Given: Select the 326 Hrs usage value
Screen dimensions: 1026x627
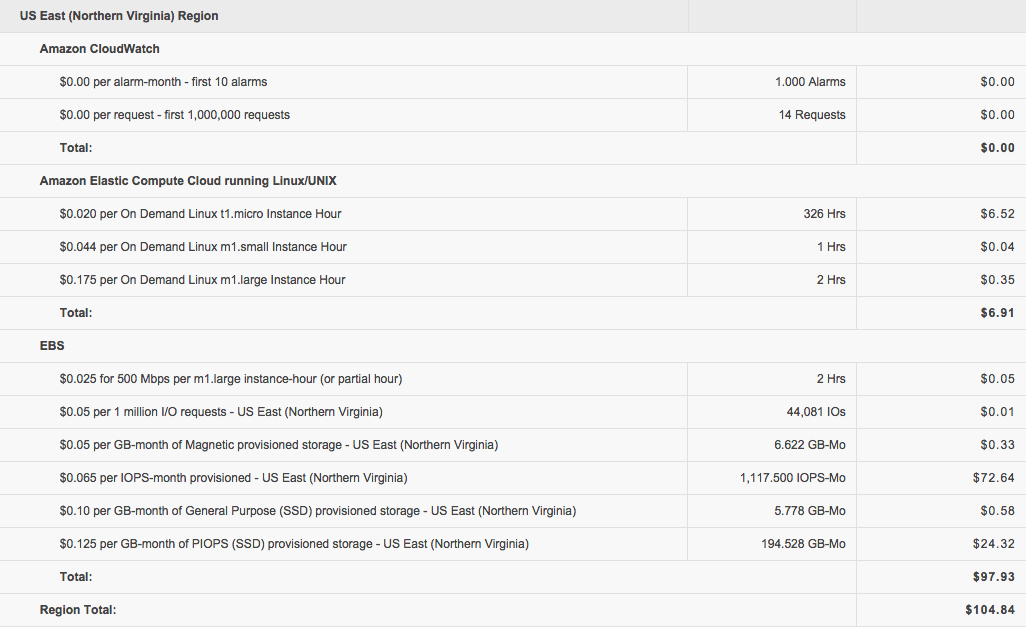Looking at the screenshot, I should (x=824, y=213).
